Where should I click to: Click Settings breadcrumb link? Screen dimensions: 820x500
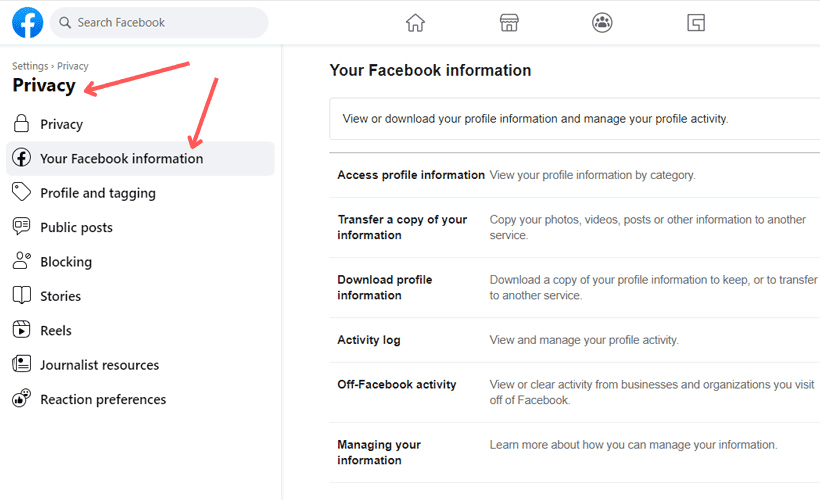30,66
